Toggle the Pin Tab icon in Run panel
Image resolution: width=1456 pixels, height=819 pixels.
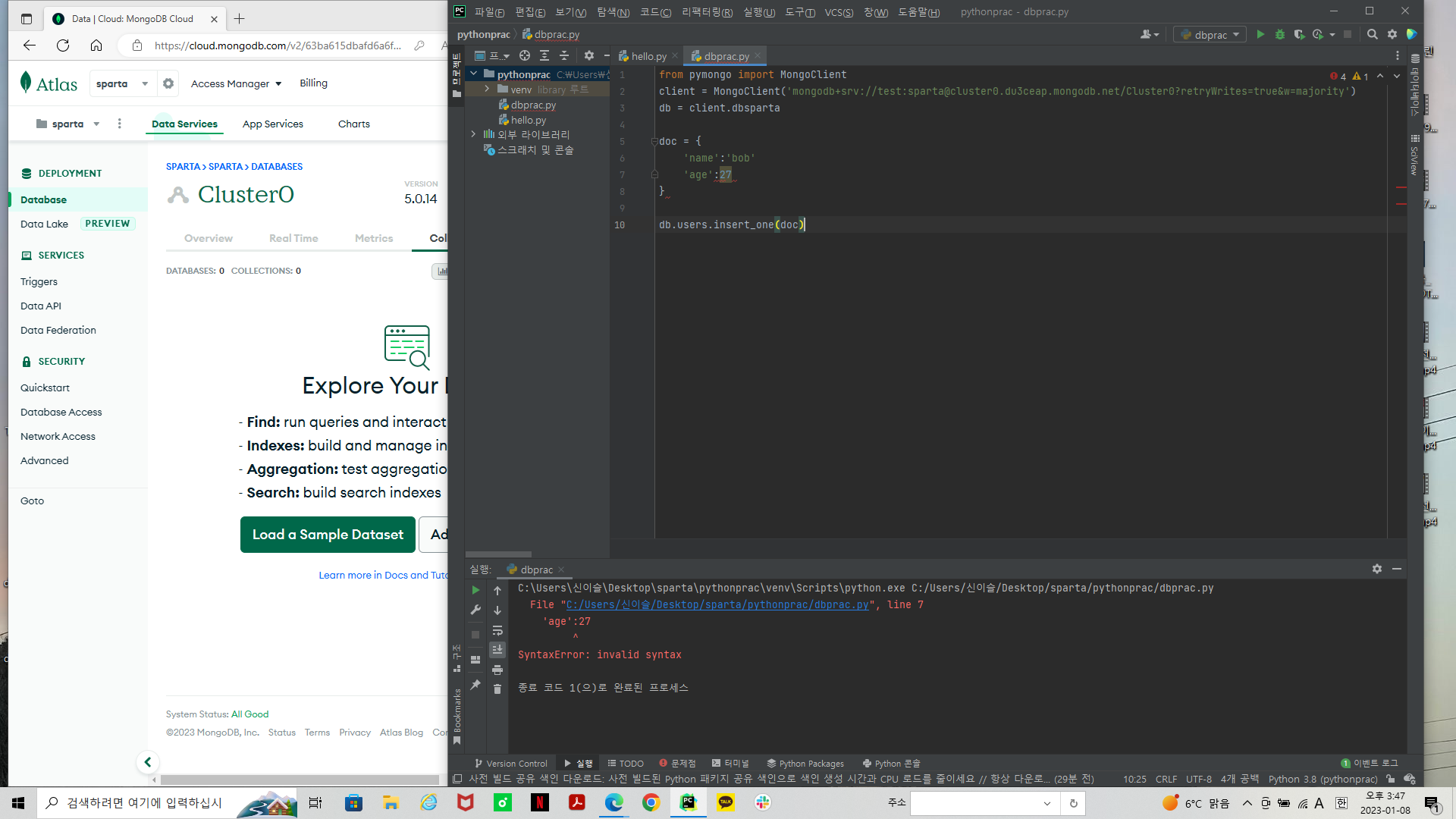(475, 685)
